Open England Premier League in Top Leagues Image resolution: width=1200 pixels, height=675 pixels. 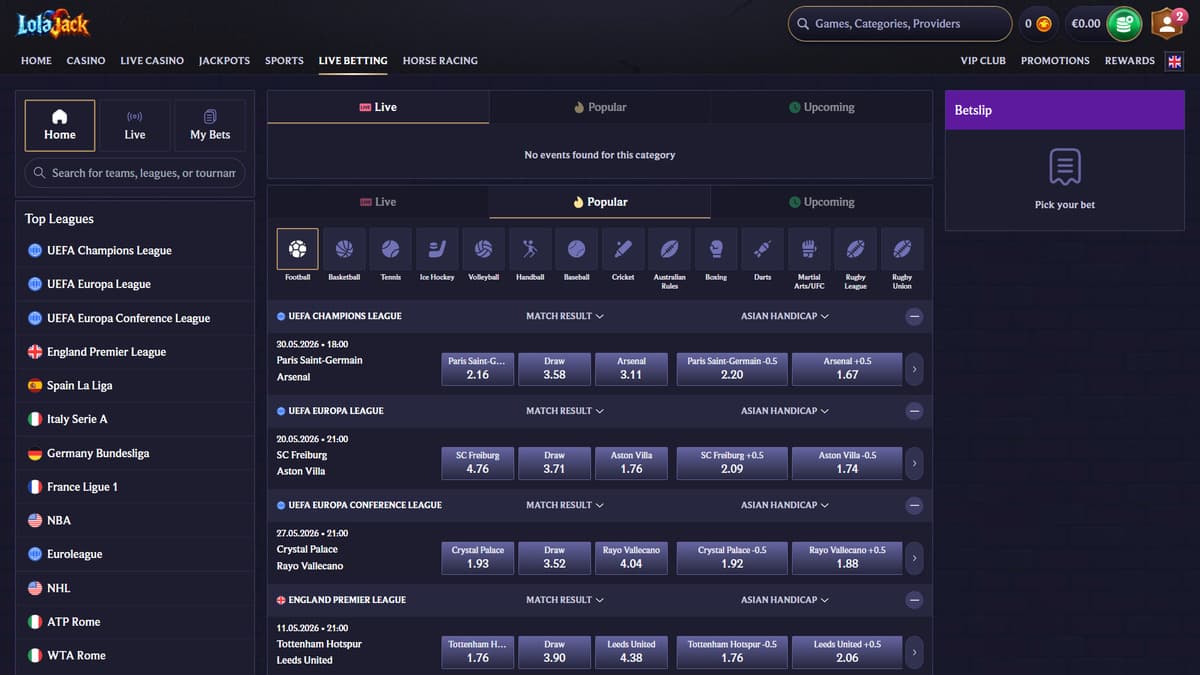click(x=135, y=352)
